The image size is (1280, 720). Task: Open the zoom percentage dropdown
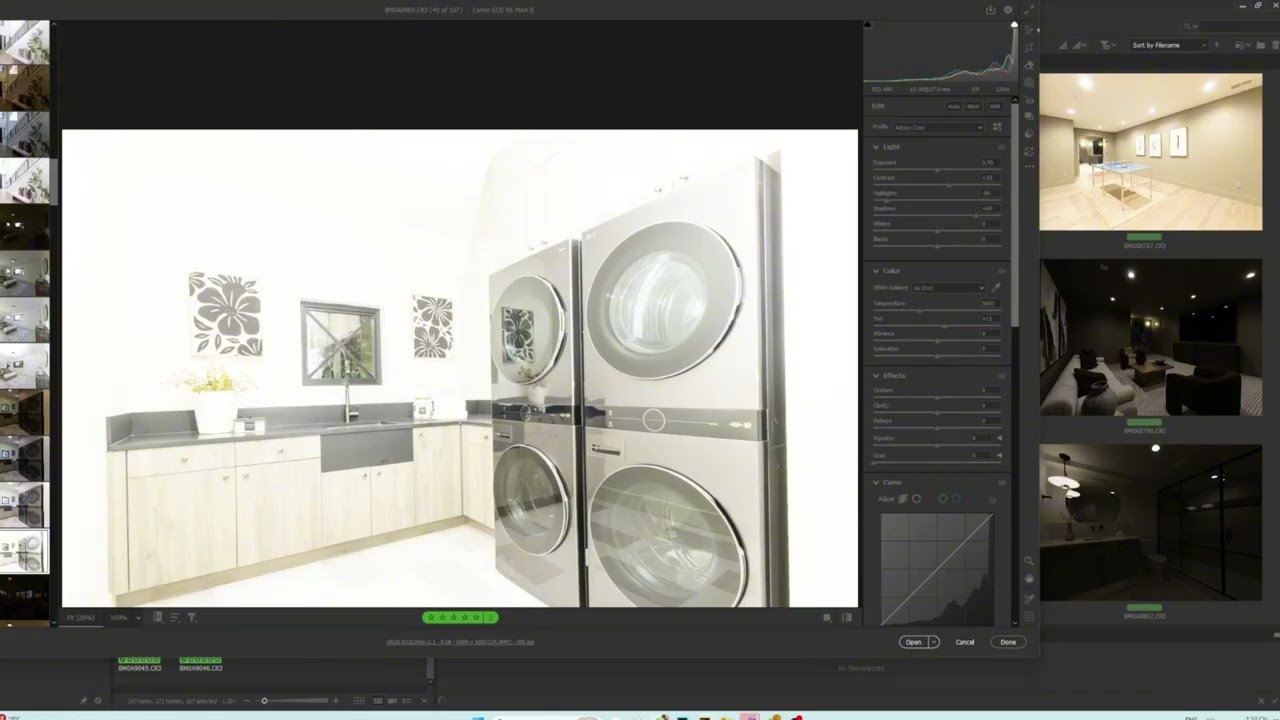[x=138, y=618]
